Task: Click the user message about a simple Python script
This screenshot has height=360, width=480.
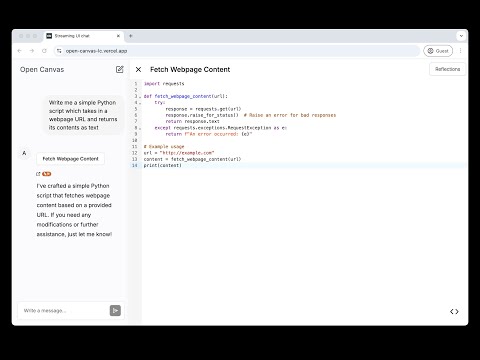Action: pyautogui.click(x=83, y=115)
